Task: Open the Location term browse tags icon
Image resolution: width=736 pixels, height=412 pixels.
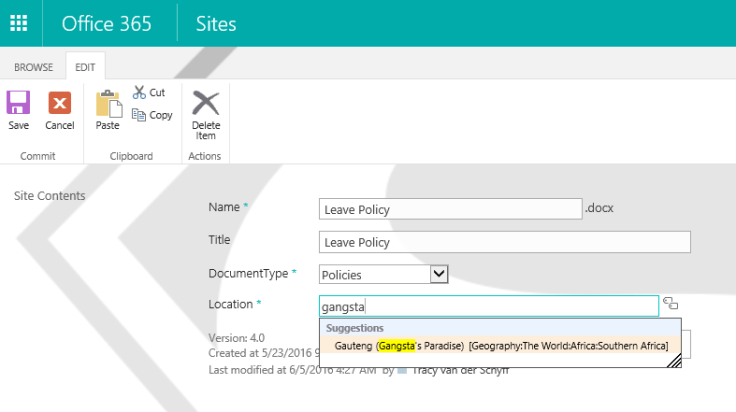Action: click(671, 304)
